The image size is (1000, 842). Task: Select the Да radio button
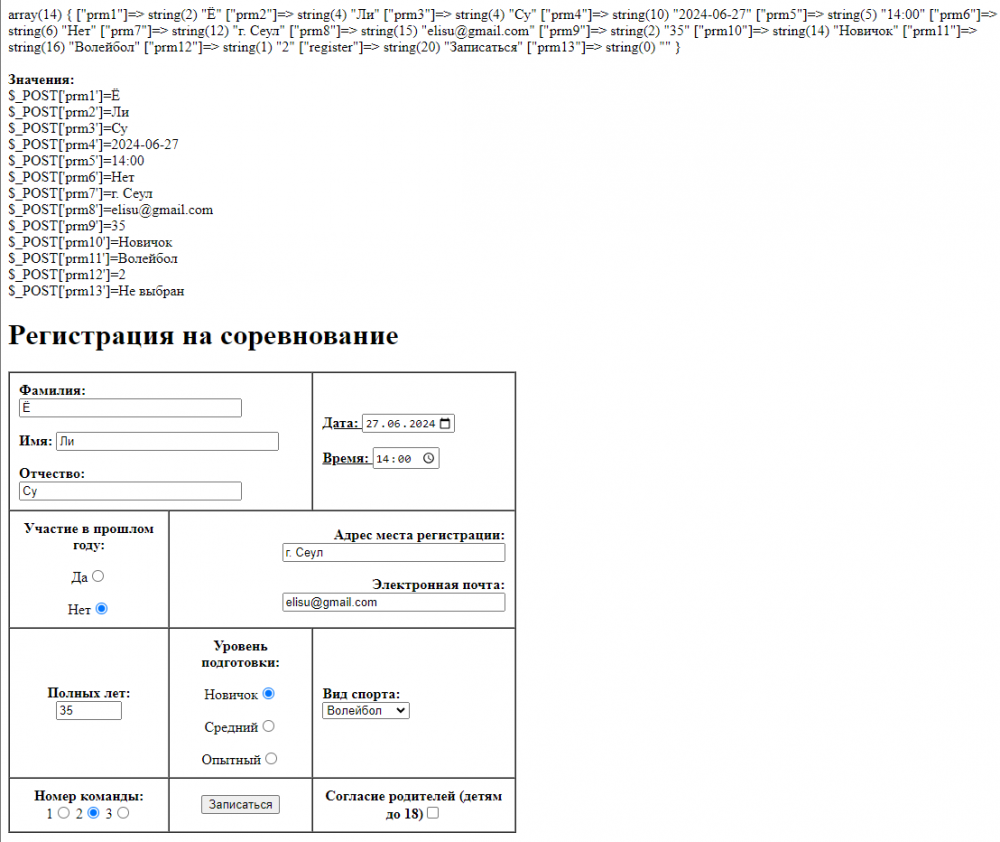pyautogui.click(x=98, y=576)
